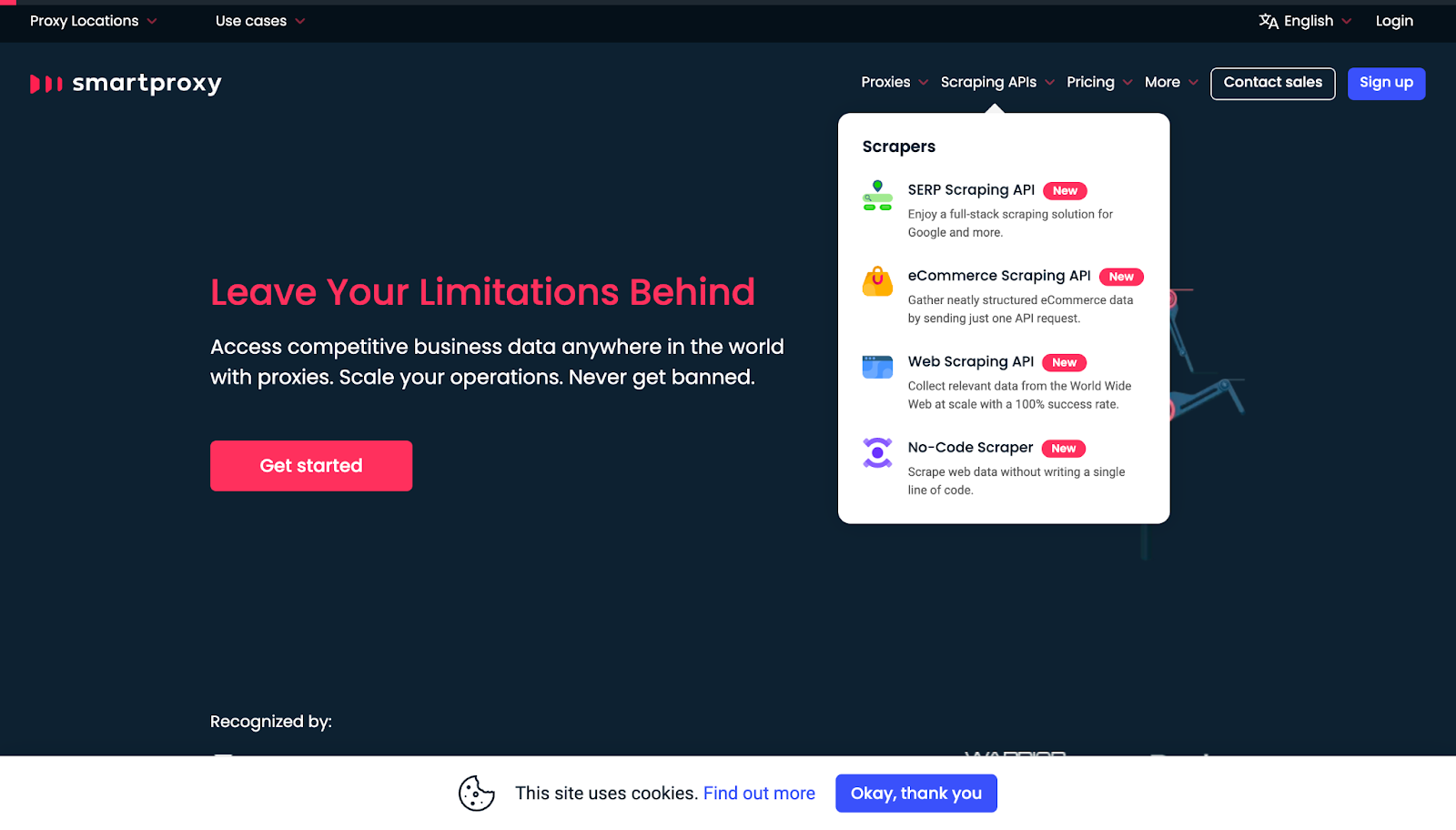The height and width of the screenshot is (830, 1456).
Task: Click the eCommerce Scraping API bag icon
Action: click(877, 282)
